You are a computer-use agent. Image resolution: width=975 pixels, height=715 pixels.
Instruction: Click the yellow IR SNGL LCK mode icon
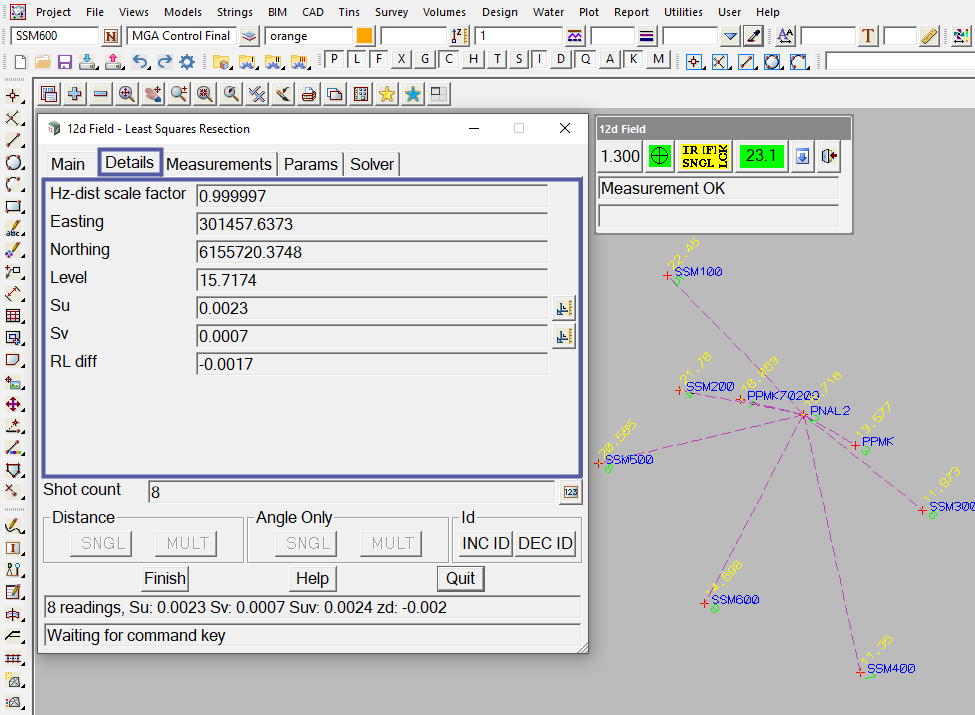tap(705, 156)
